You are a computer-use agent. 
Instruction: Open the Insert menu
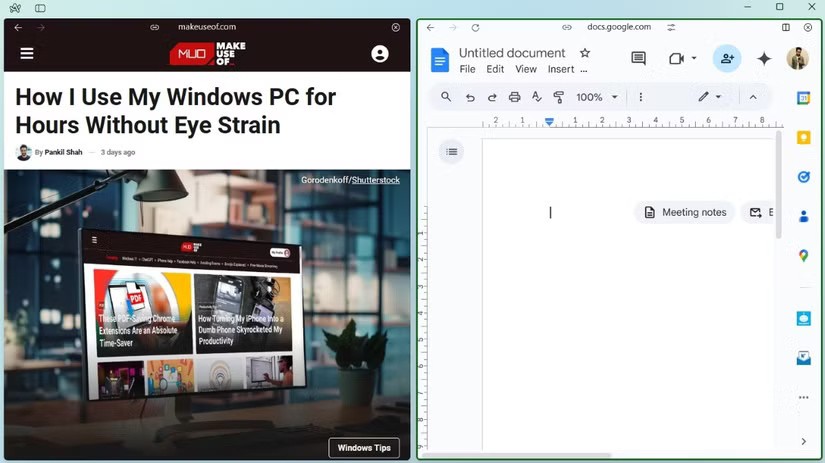(561, 70)
